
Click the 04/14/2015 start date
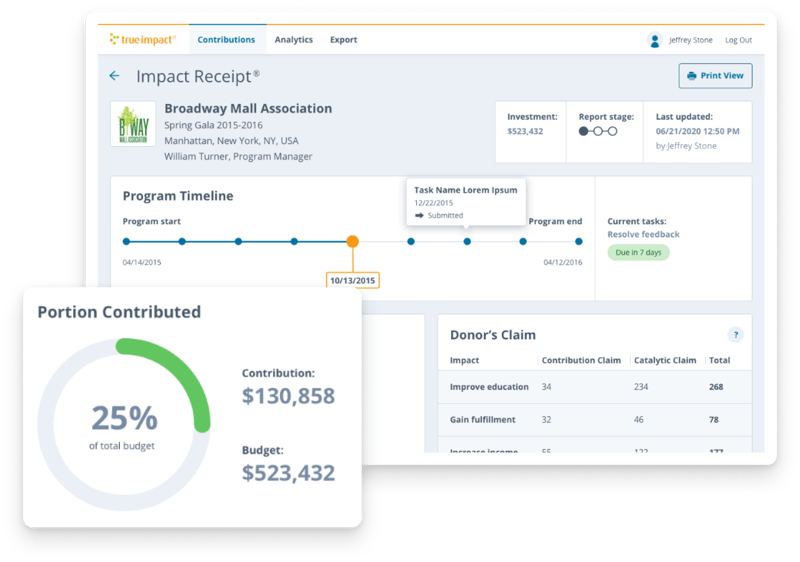(142, 262)
